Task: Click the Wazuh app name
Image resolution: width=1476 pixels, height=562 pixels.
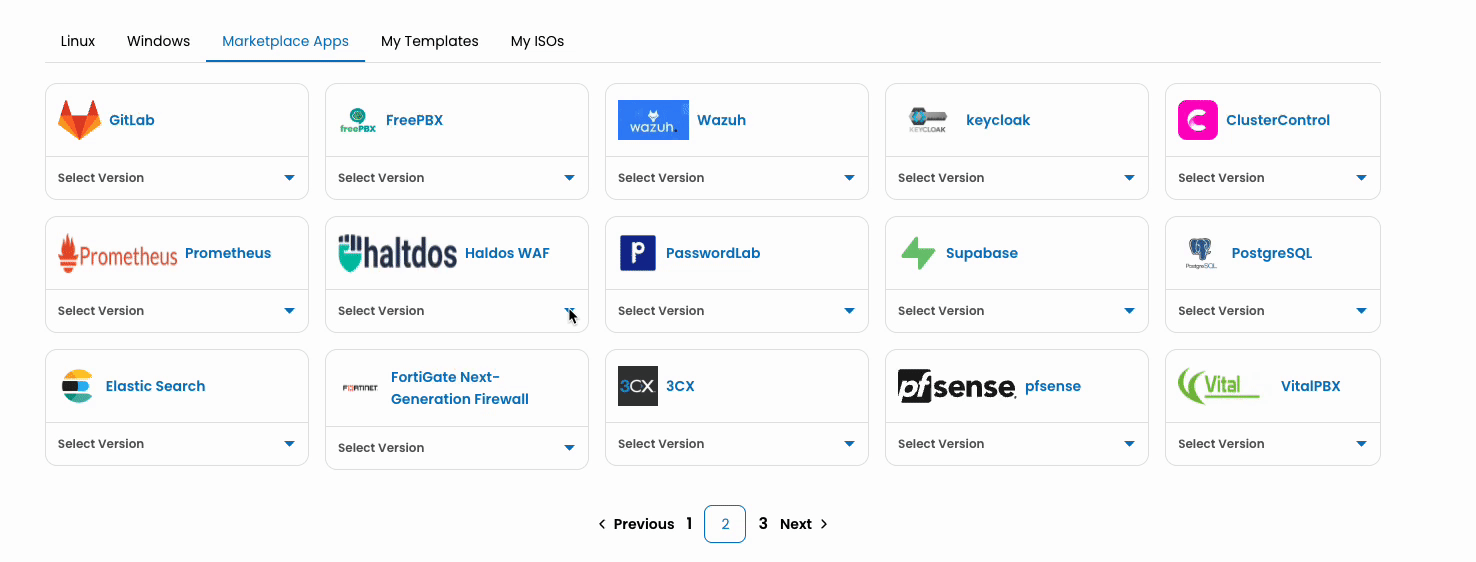Action: (721, 120)
